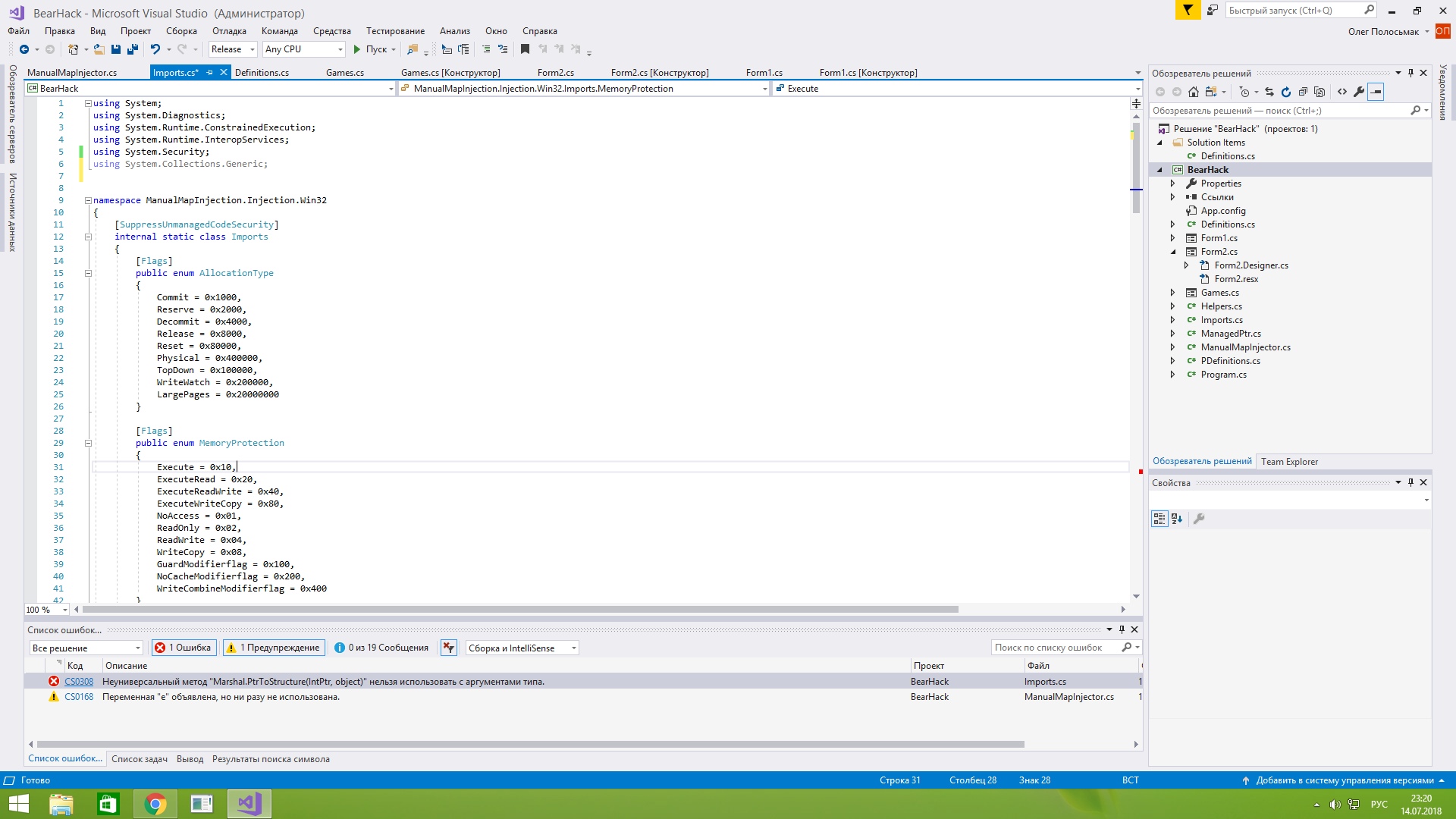Screen dimensions: 1456x819
Task: Toggle the '1 Предупреждение' warnings filter
Action: coord(274,648)
